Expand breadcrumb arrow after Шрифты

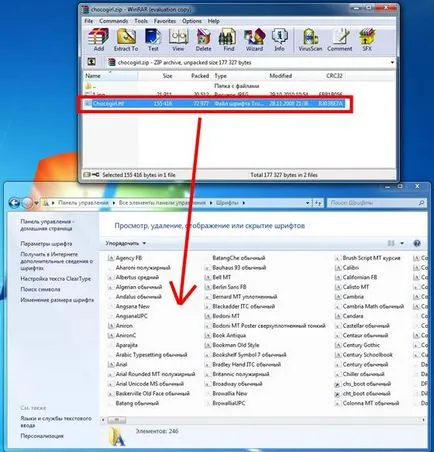click(x=244, y=203)
